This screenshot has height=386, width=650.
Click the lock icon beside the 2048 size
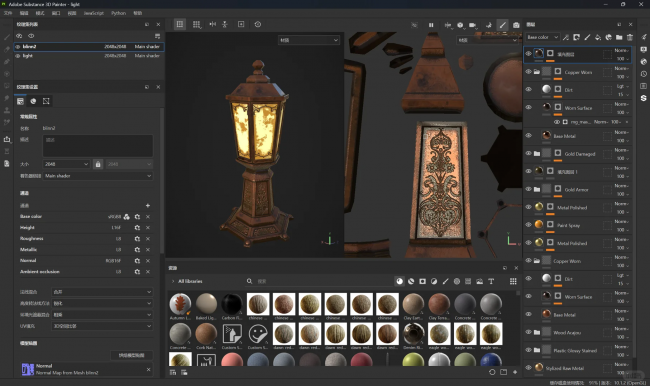pos(98,164)
